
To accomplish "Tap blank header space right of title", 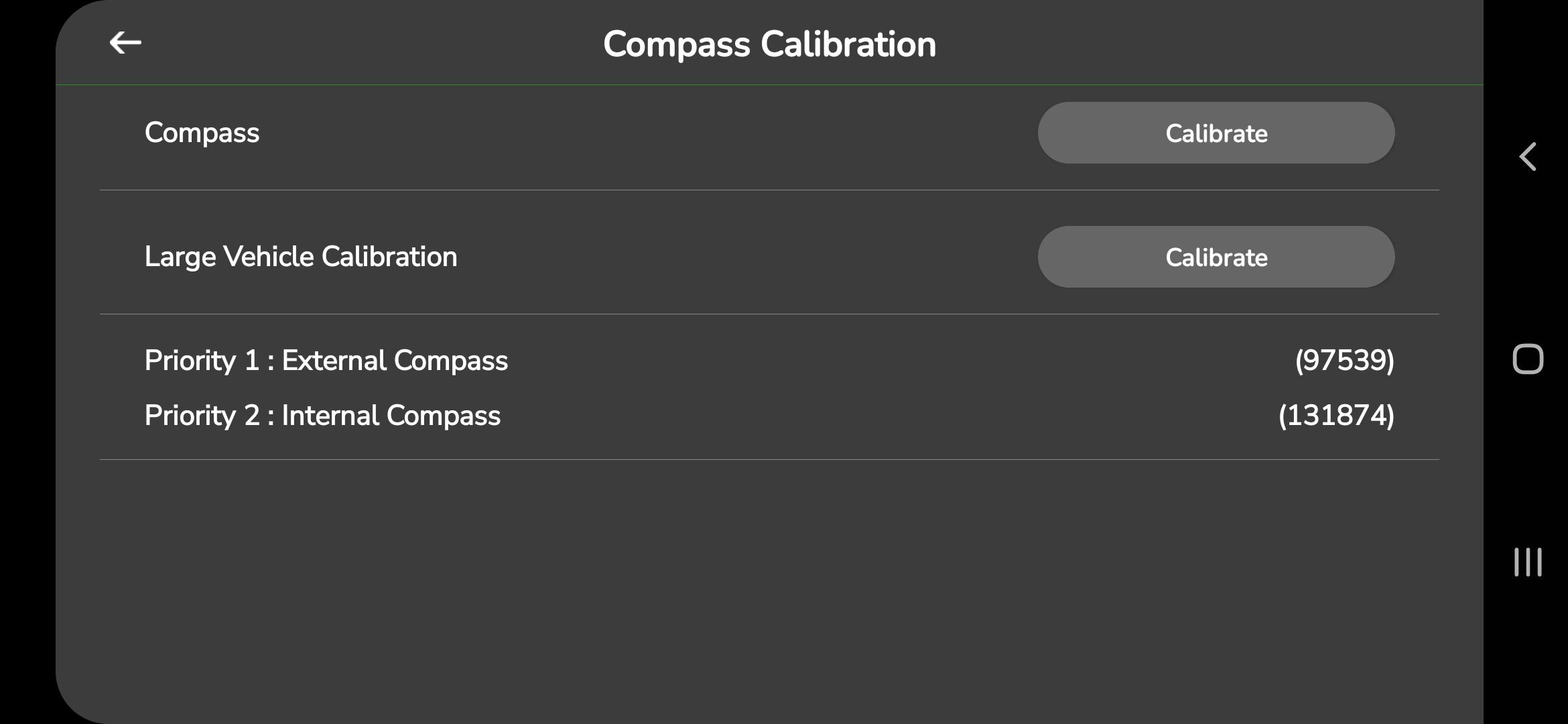I will [1206, 44].
